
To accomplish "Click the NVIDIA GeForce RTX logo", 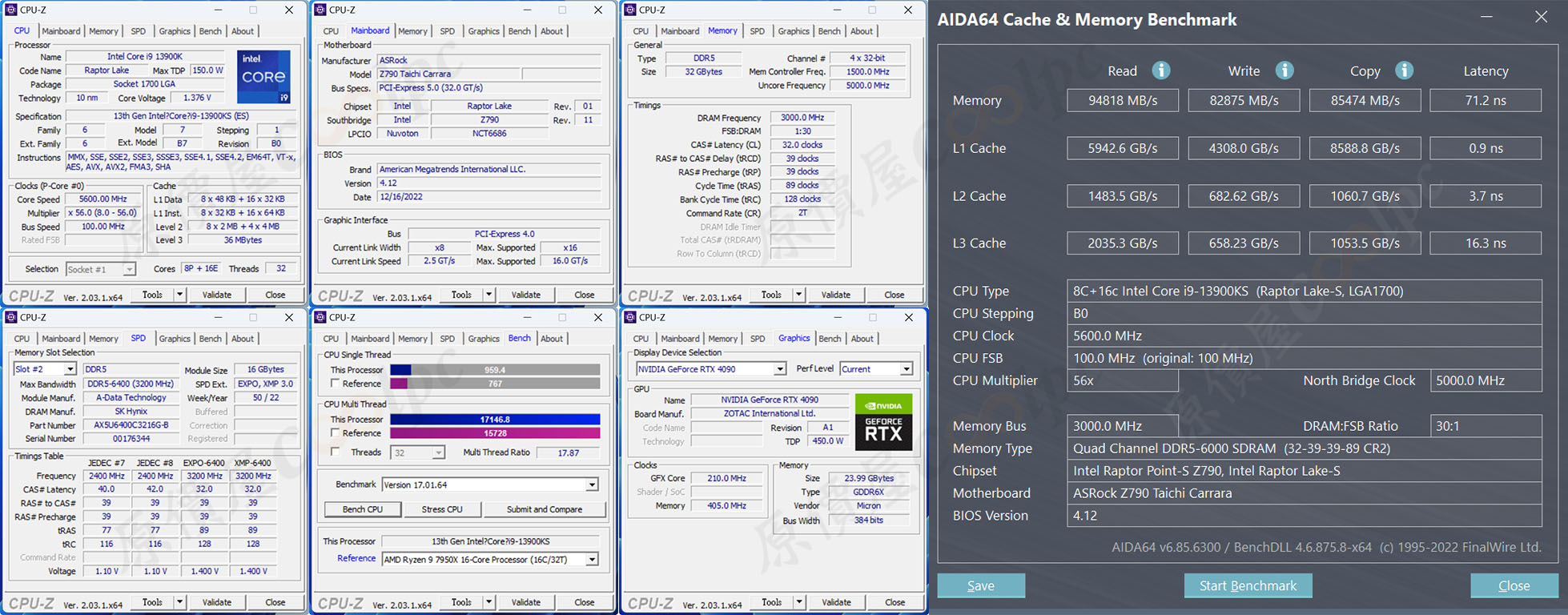I will (x=883, y=422).
